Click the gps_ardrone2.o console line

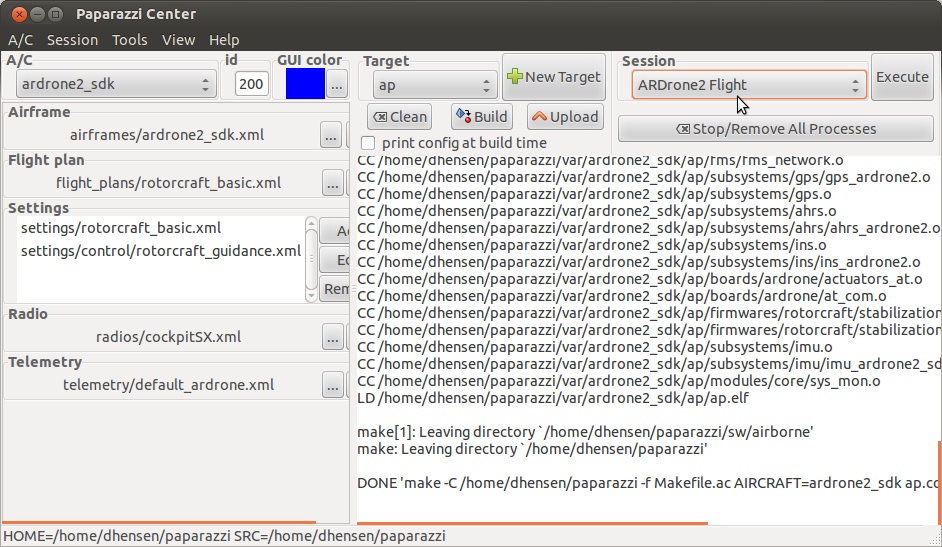pyautogui.click(x=644, y=177)
